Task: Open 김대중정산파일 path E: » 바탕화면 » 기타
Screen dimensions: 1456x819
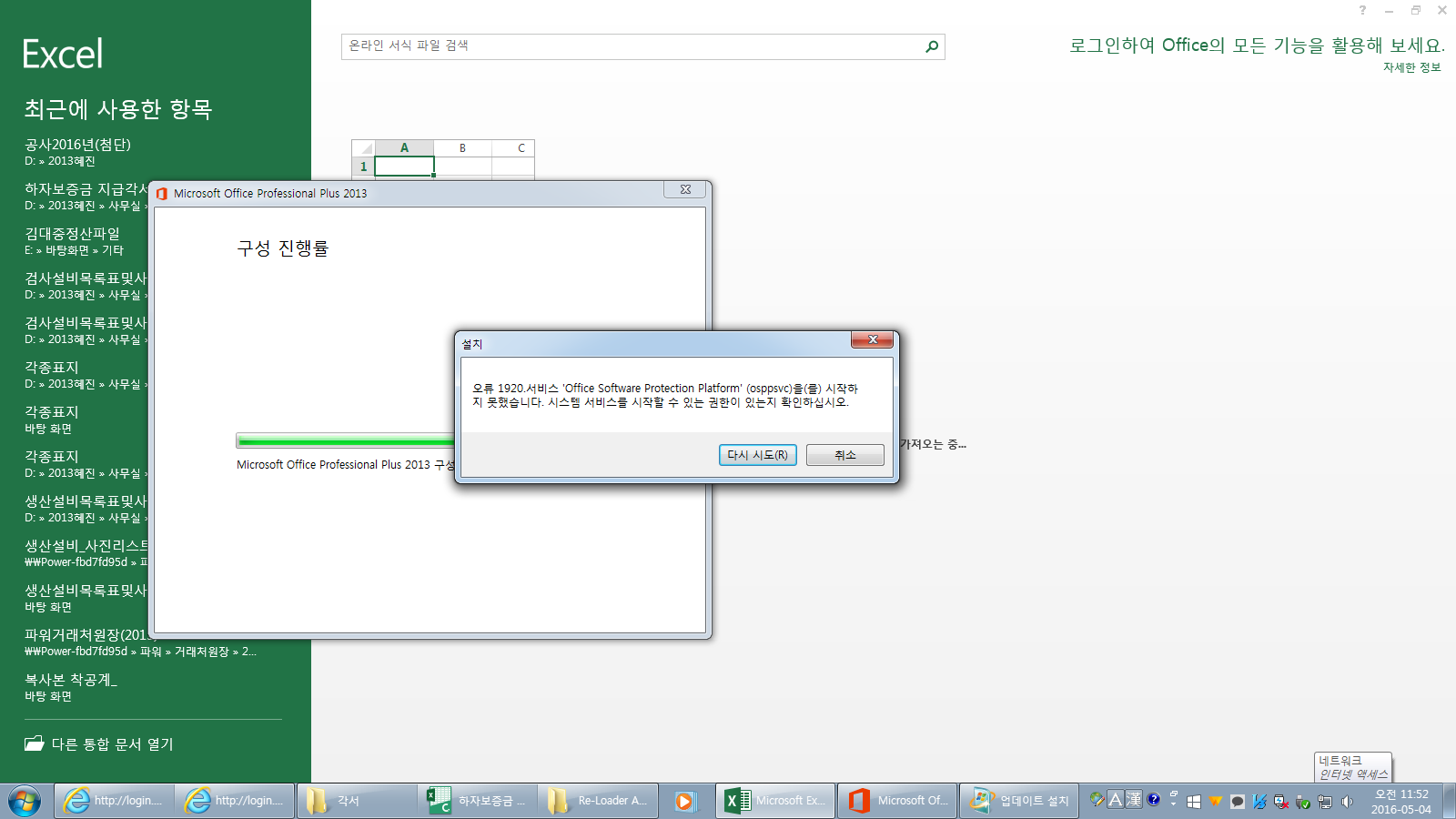Action: (74, 250)
